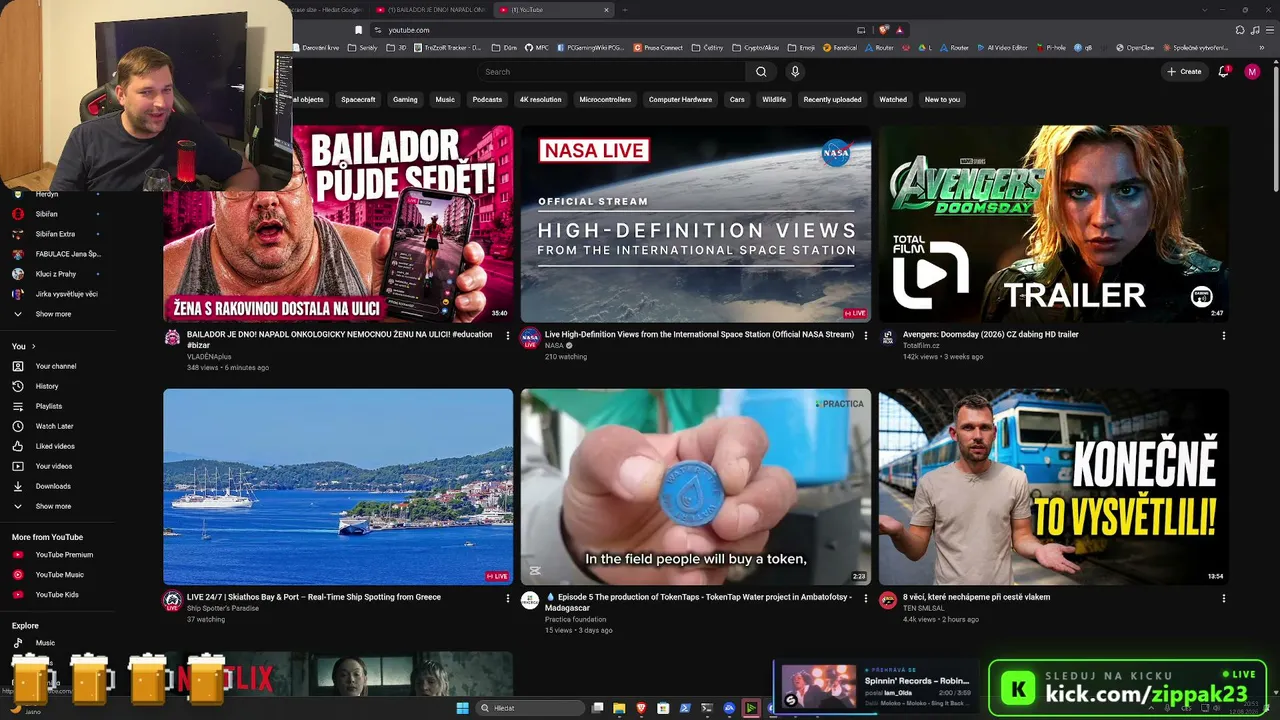Open File Explorer from the taskbar

coord(619,708)
